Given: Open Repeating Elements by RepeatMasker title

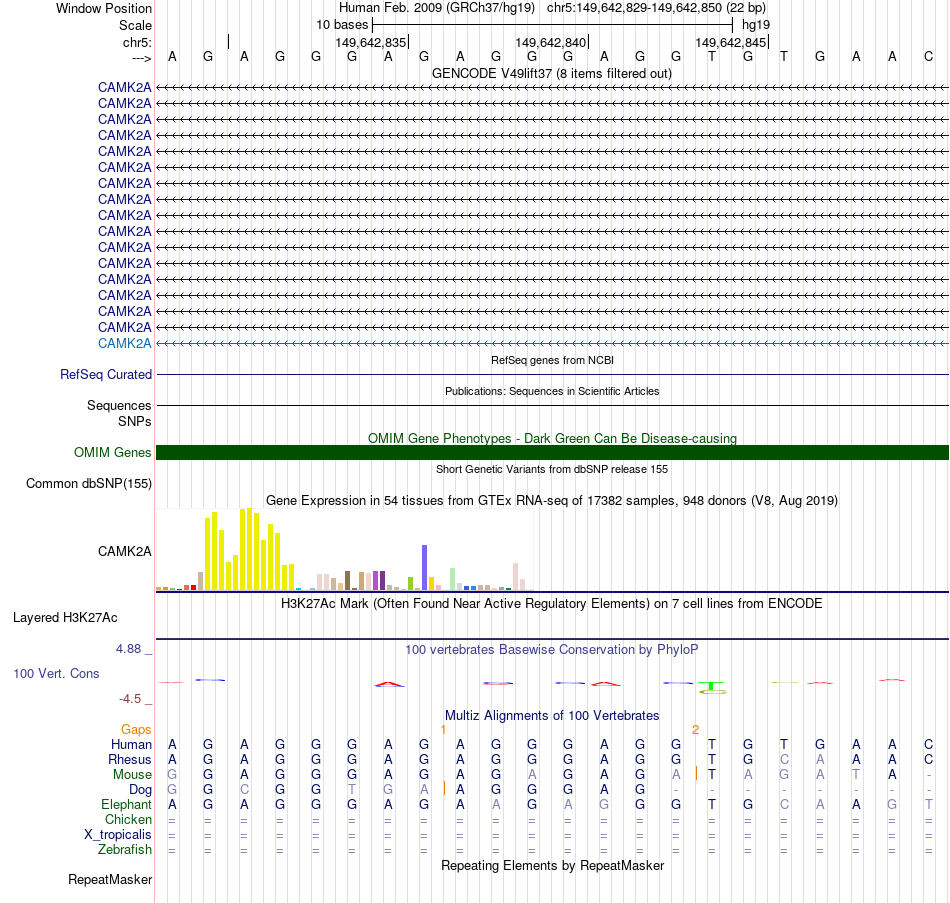Looking at the screenshot, I should [552, 865].
